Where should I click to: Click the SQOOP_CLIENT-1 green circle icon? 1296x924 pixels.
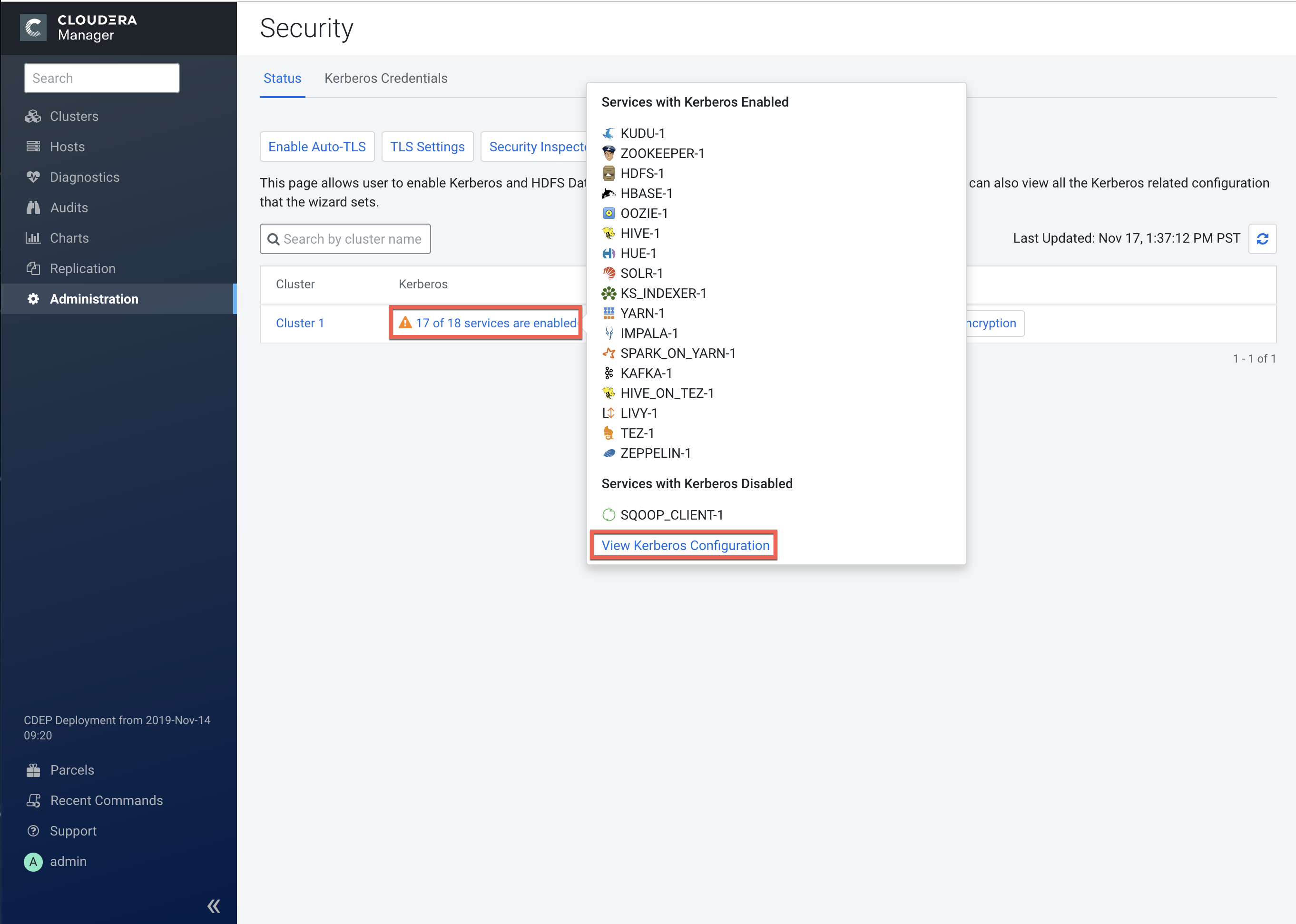tap(608, 515)
